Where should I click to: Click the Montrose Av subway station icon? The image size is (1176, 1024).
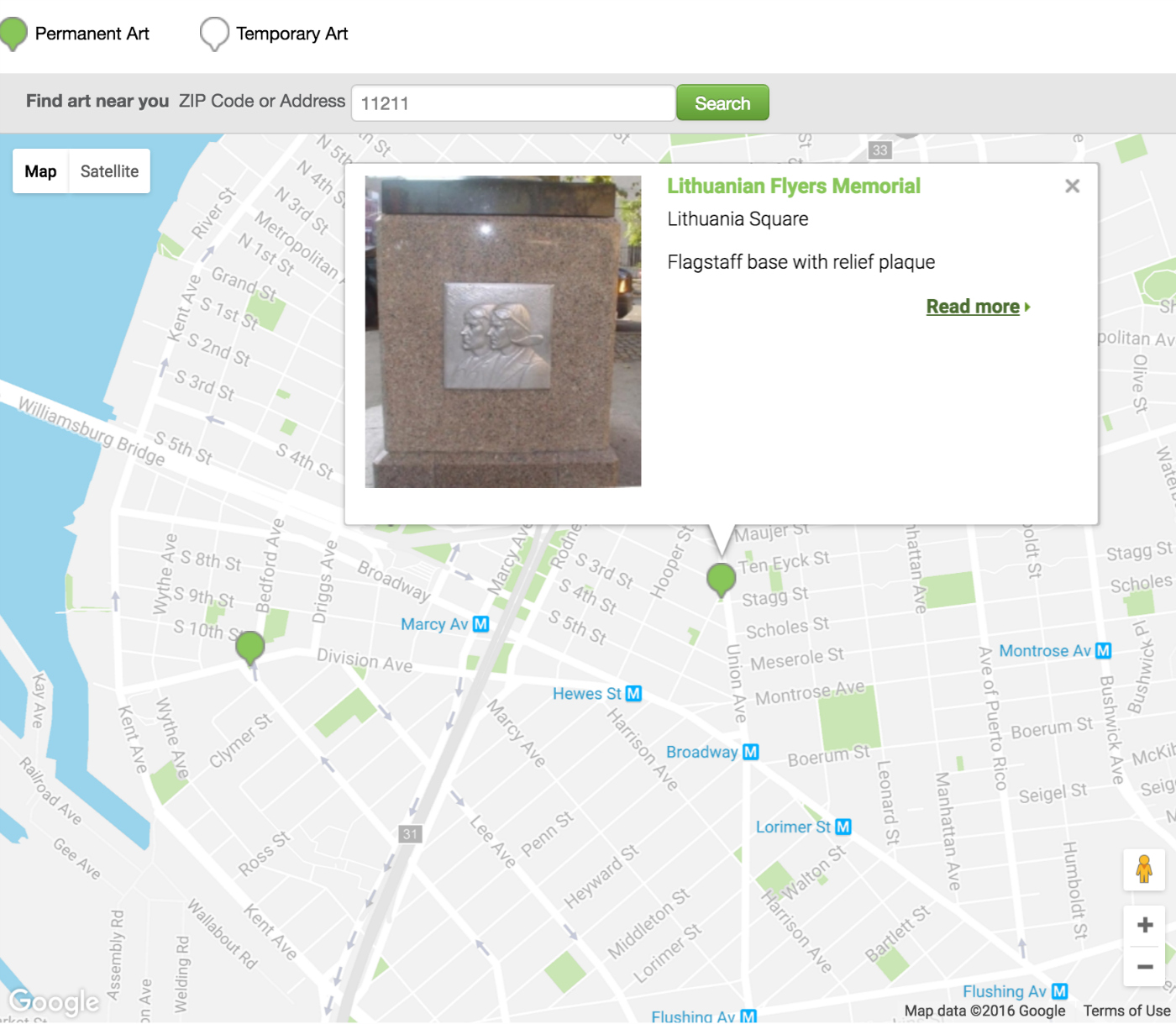pos(1103,651)
